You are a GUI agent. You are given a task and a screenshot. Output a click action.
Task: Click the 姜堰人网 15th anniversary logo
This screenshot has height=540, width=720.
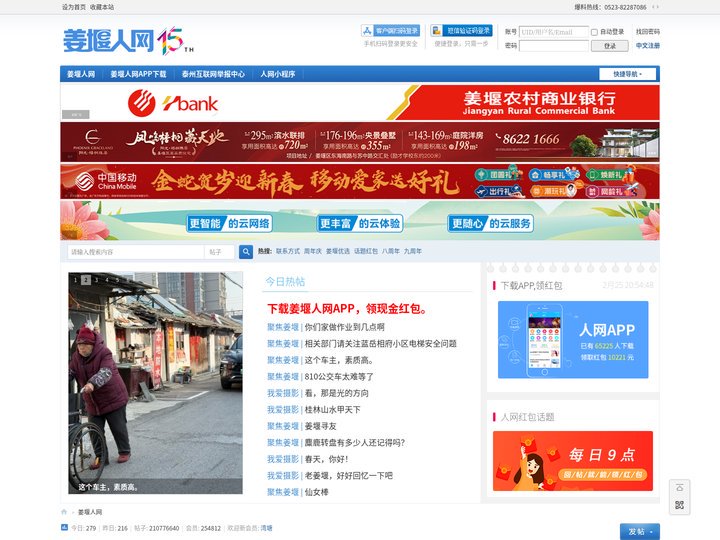[x=128, y=41]
